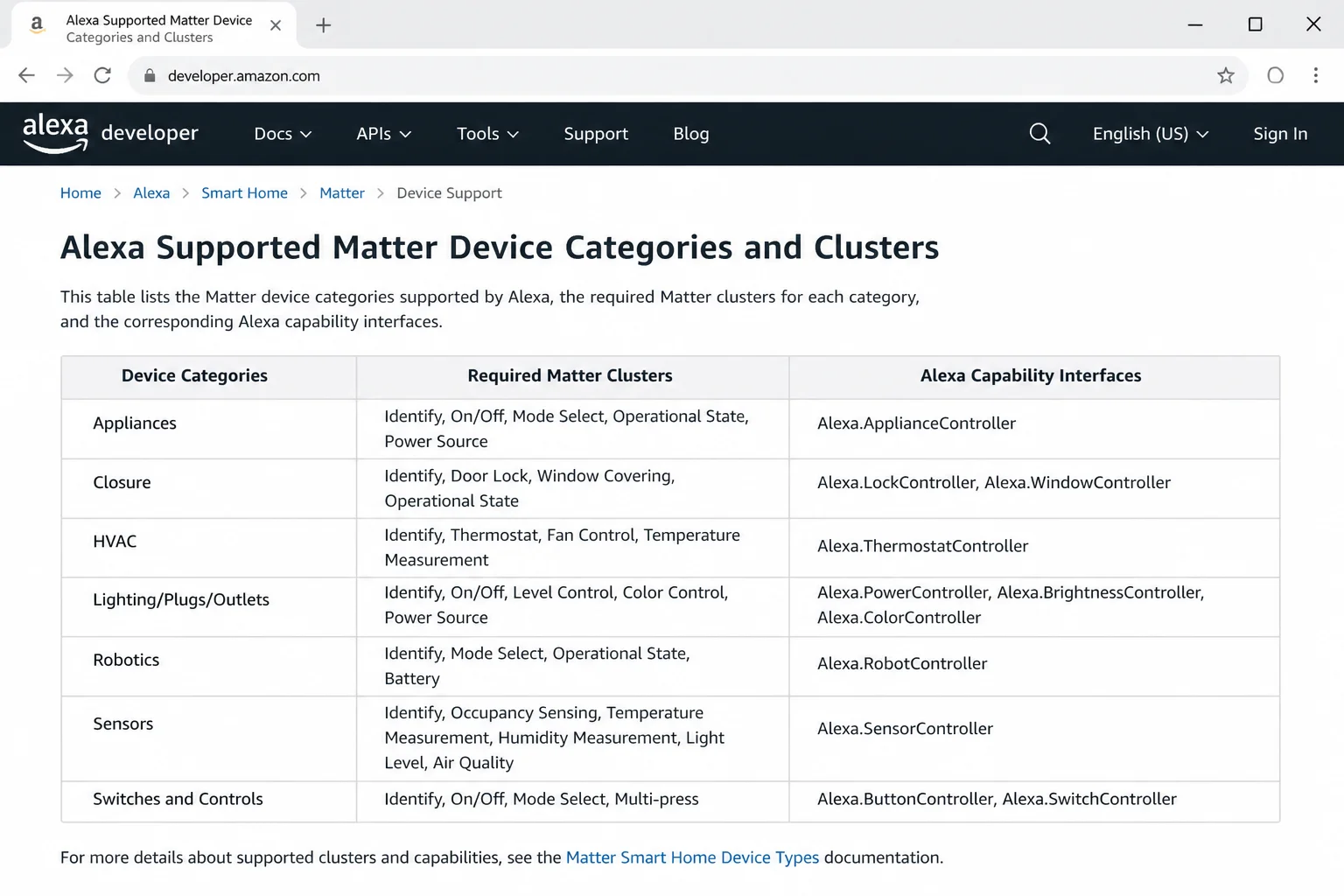
Task: Go to Matter breadcrumb link
Action: click(342, 192)
